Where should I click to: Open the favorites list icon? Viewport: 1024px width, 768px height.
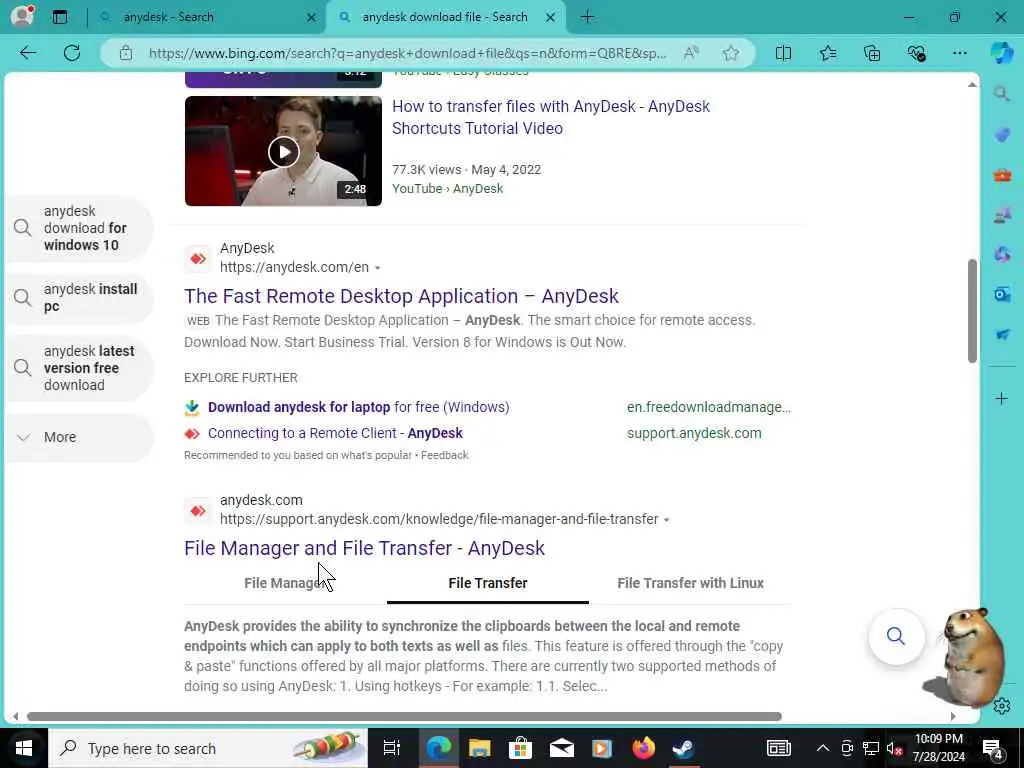pos(827,53)
